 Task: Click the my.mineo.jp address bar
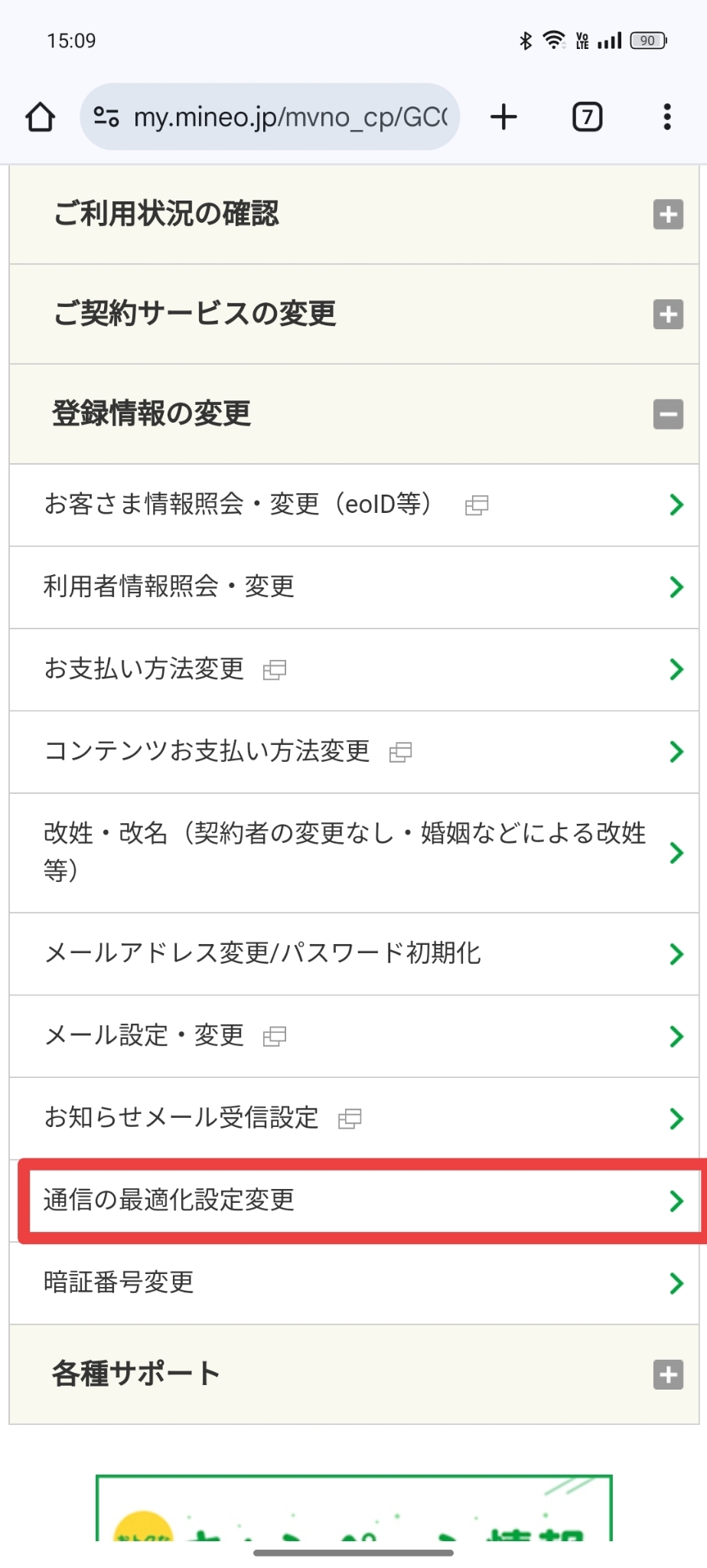pos(291,117)
